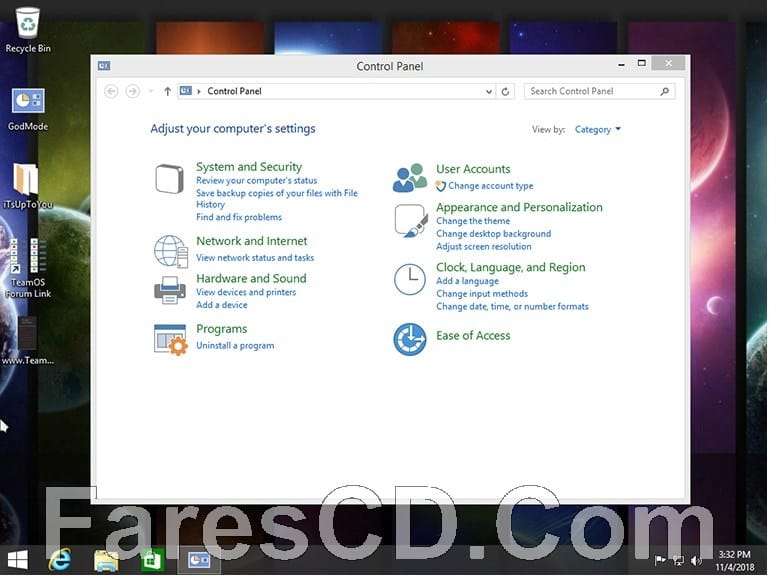Open the Windows Start button
769x576 pixels.
click(x=18, y=560)
